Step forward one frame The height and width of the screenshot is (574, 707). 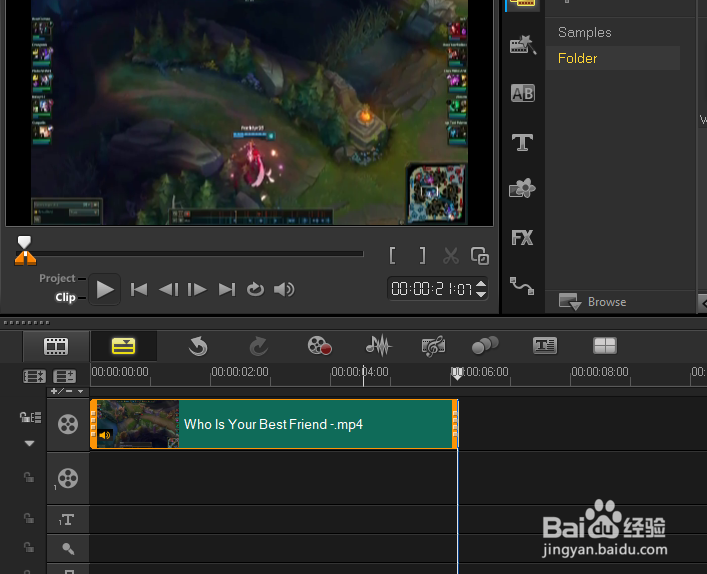(x=197, y=289)
